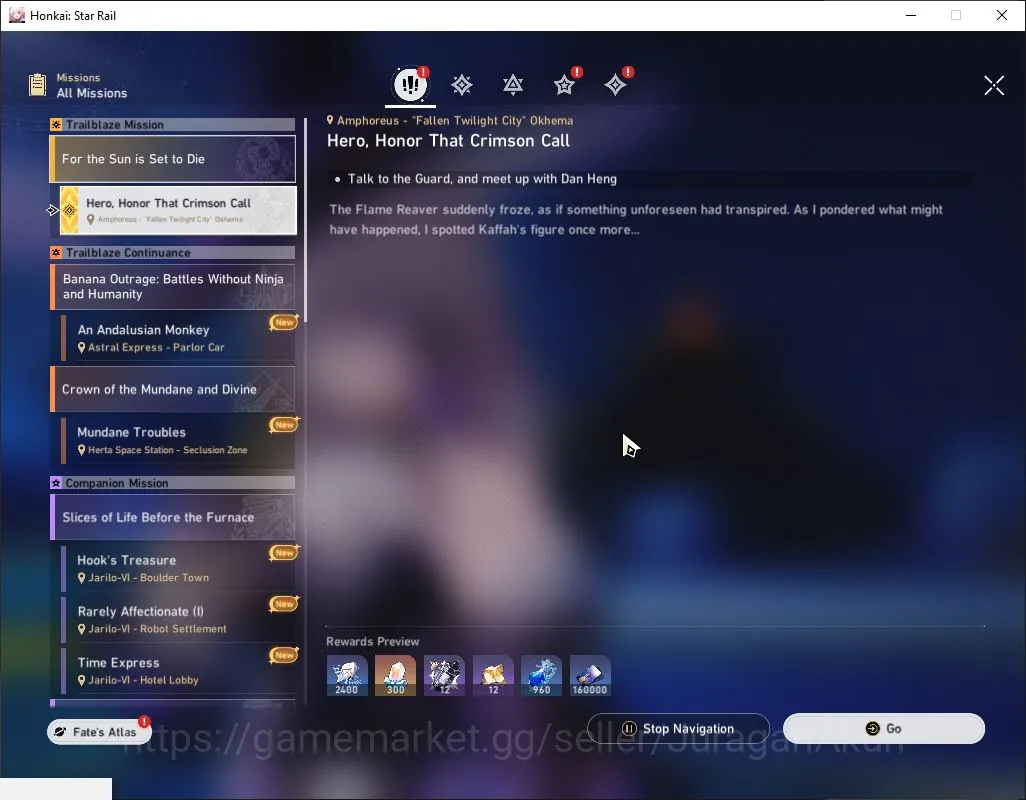Viewport: 1026px width, 800px height.
Task: Switch to the Trailblaze Mission filter icon
Action: pos(462,85)
